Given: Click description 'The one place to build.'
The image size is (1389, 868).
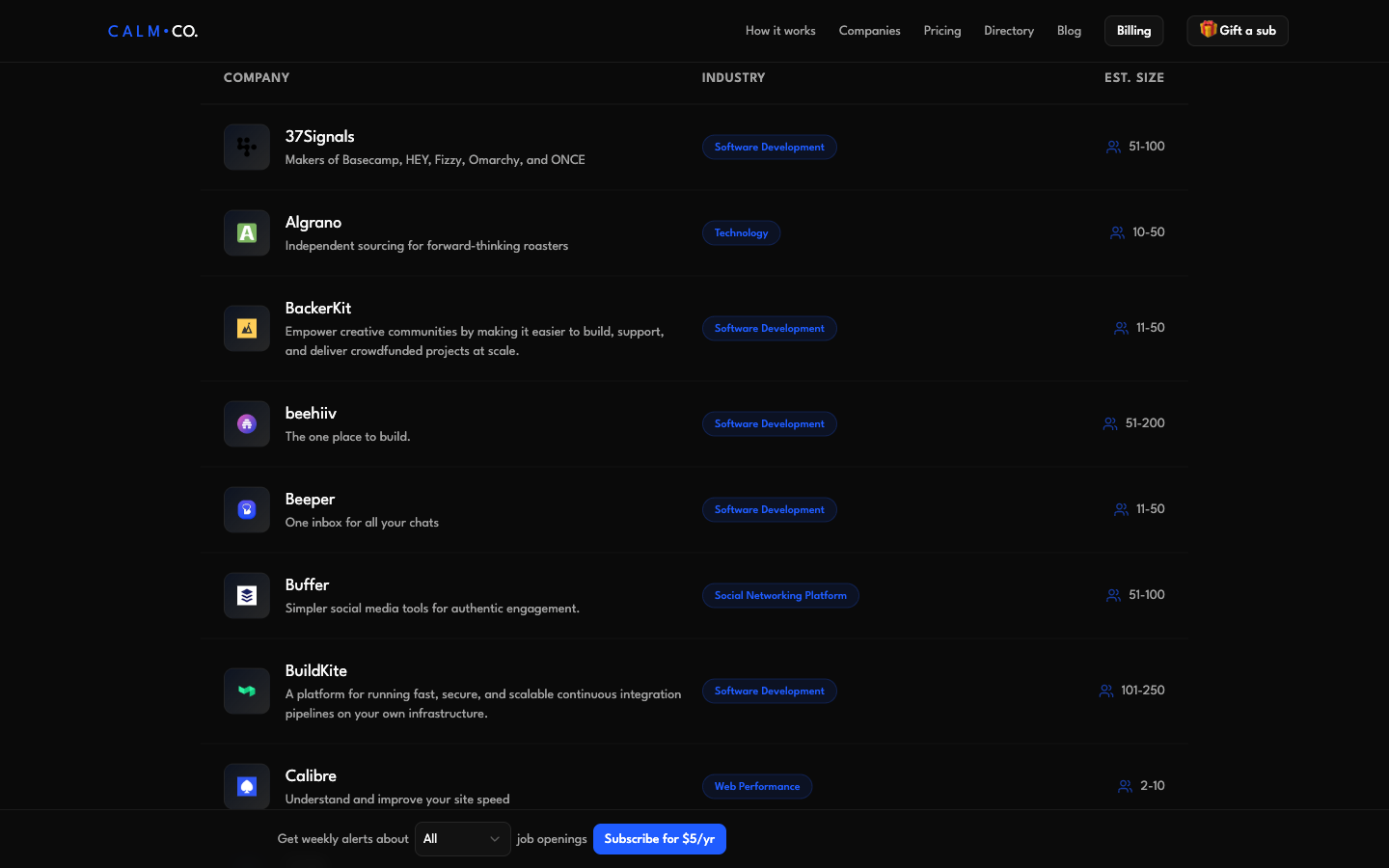Looking at the screenshot, I should click(x=347, y=437).
